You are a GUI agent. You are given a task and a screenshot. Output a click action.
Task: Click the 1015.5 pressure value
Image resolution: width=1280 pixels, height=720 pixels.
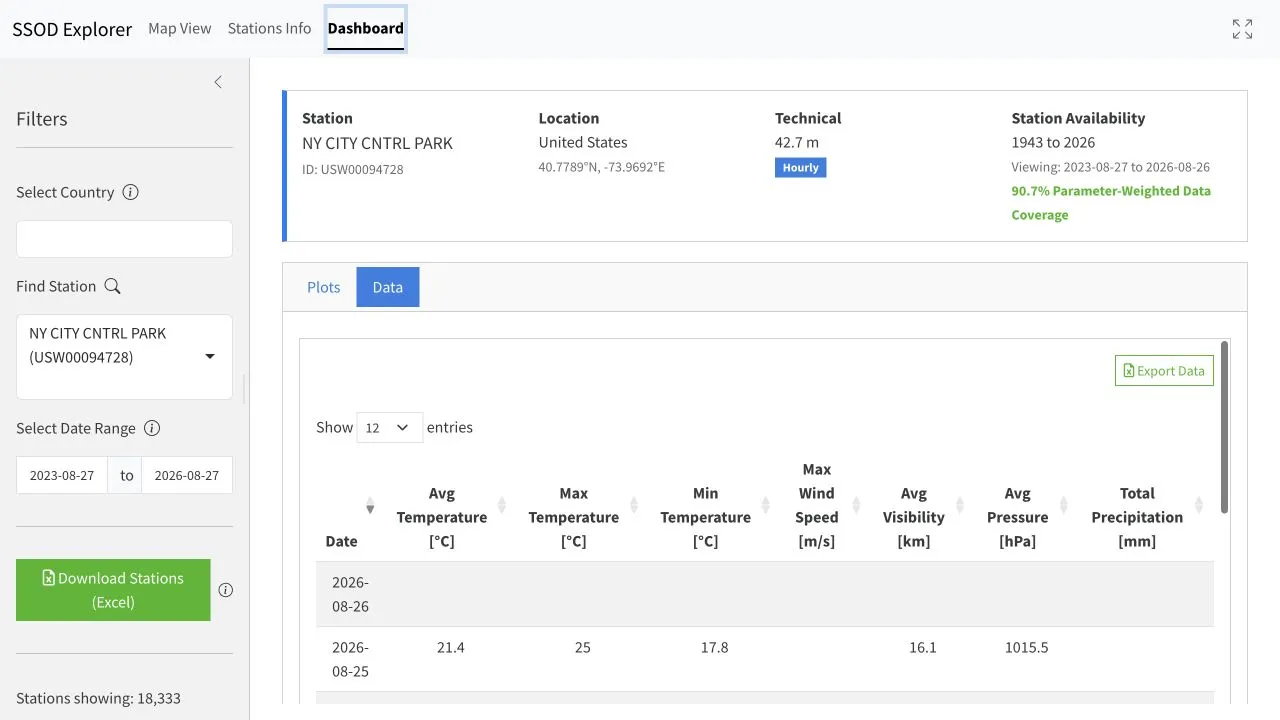(1027, 647)
